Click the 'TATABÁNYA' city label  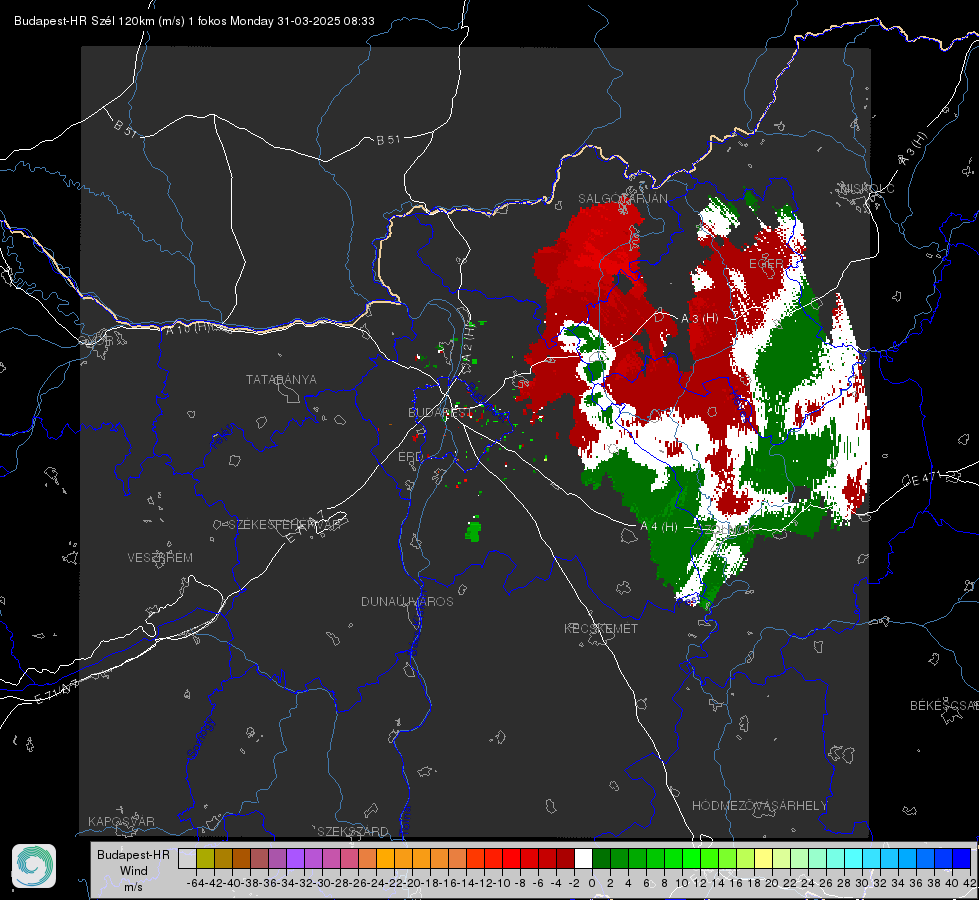point(281,380)
